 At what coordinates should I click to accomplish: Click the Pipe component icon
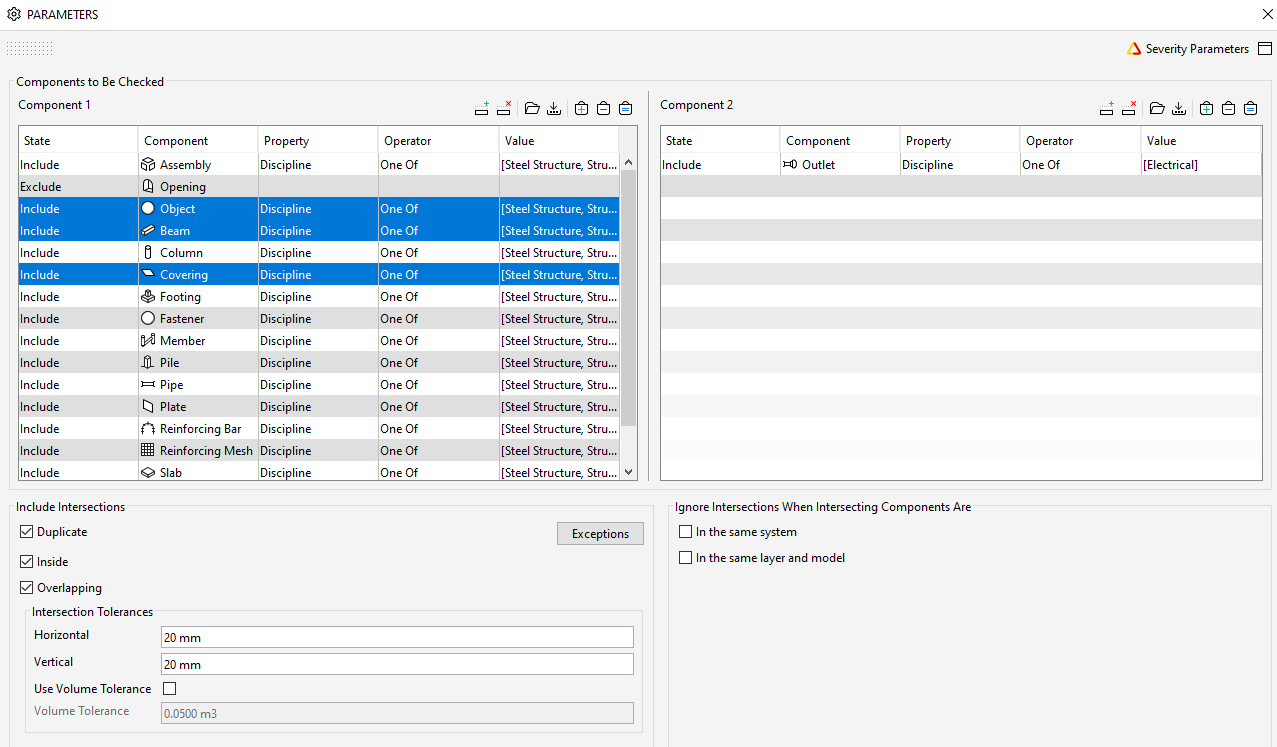click(x=148, y=385)
